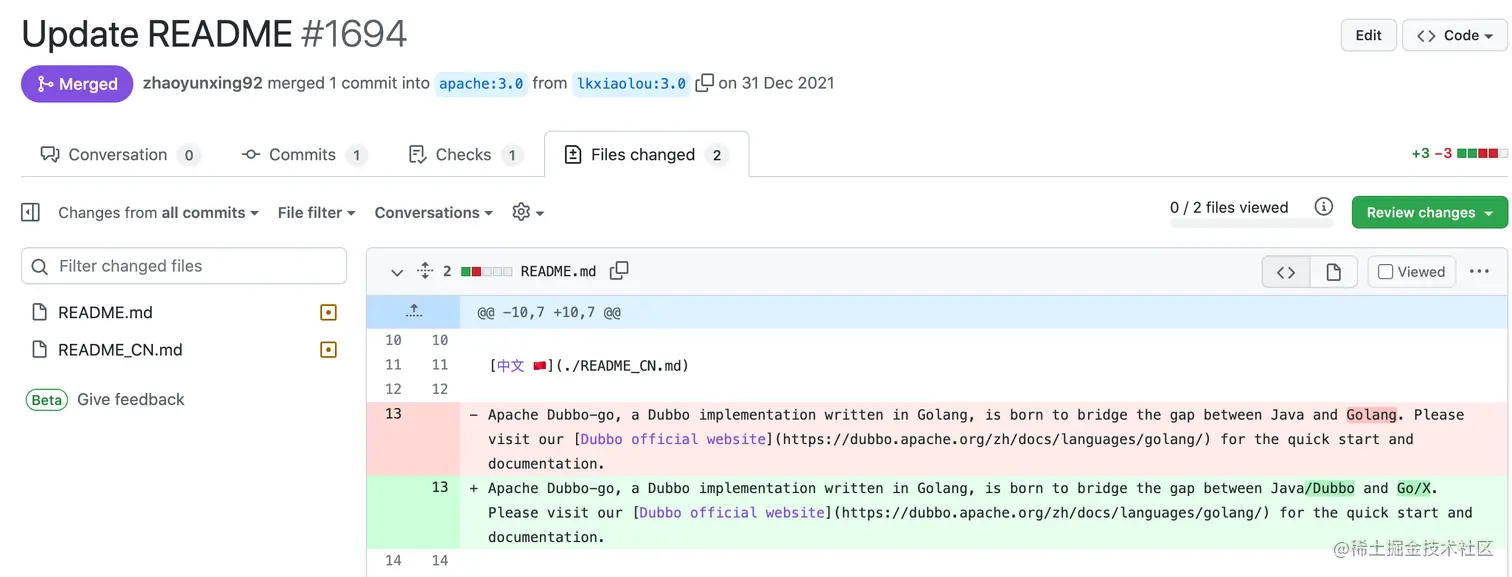Switch to rich diff document icon

click(1333, 272)
